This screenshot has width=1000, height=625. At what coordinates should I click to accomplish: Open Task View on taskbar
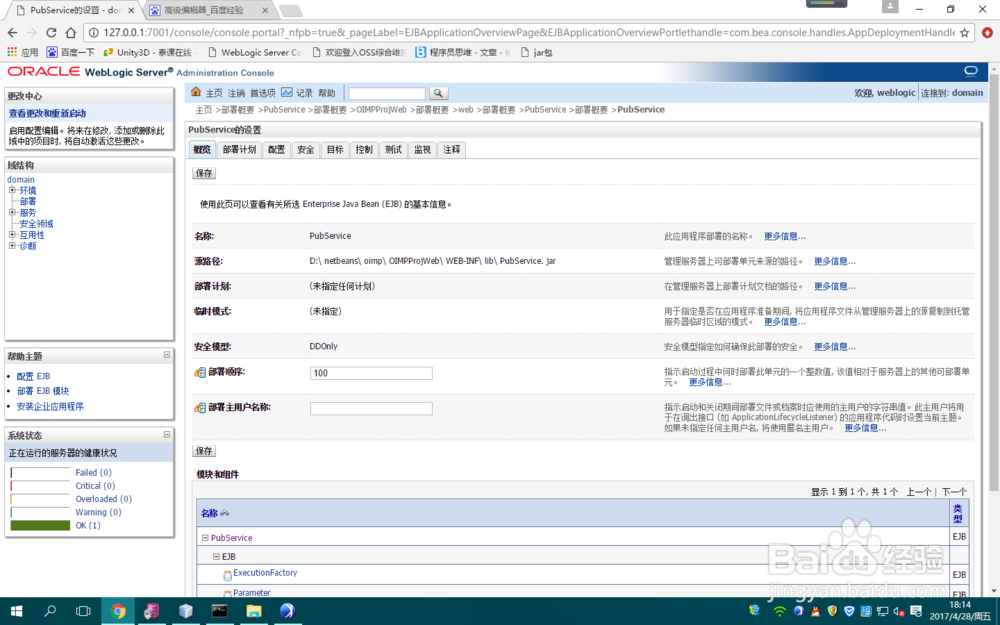[x=83, y=611]
